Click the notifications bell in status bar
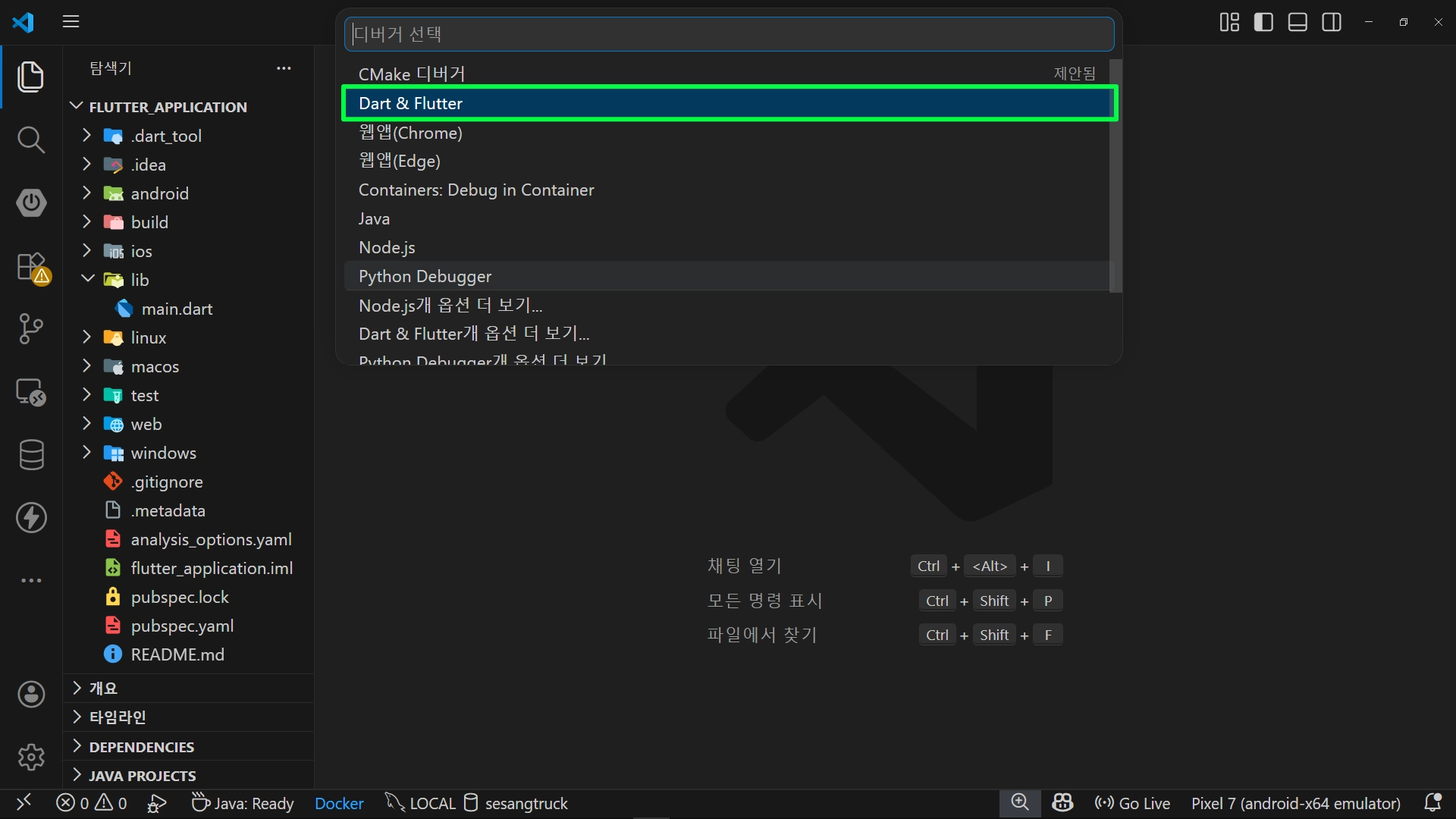 (1432, 802)
